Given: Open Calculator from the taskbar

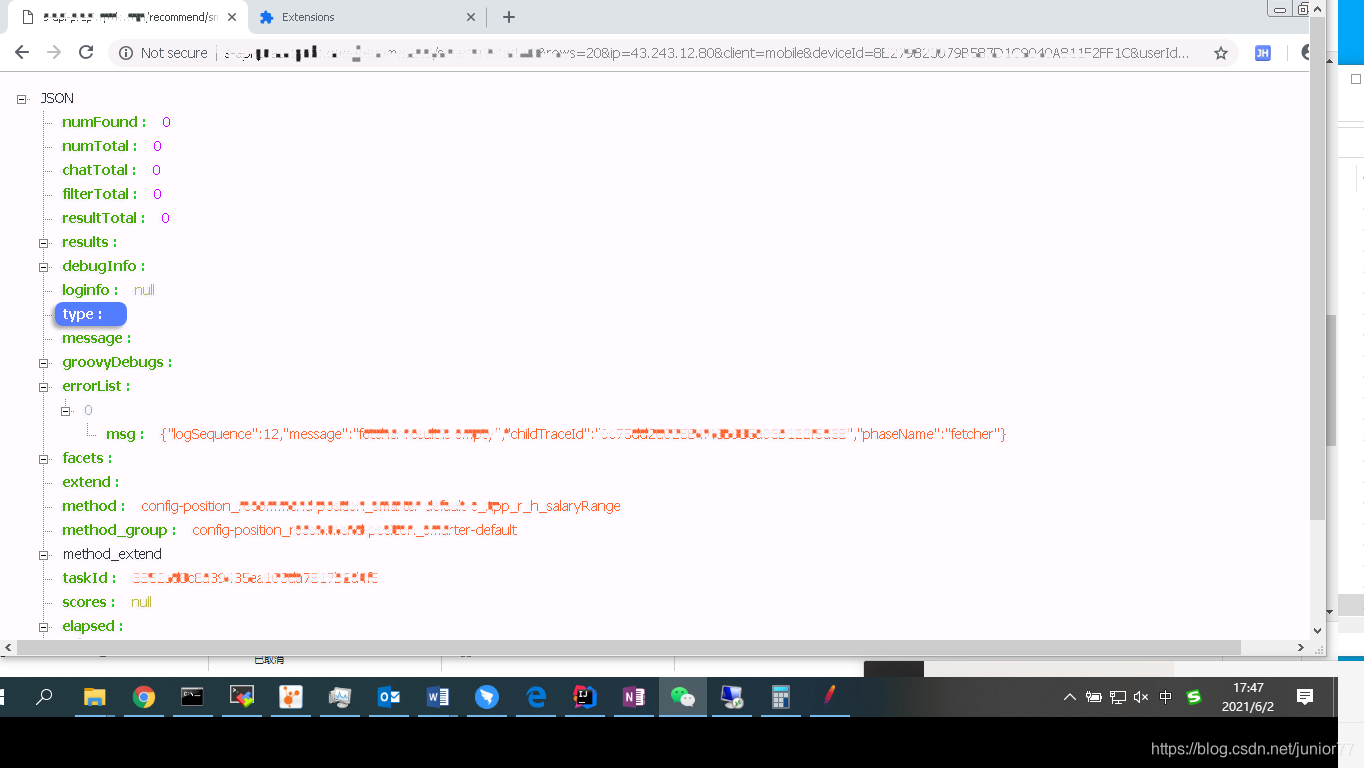Looking at the screenshot, I should [780, 697].
